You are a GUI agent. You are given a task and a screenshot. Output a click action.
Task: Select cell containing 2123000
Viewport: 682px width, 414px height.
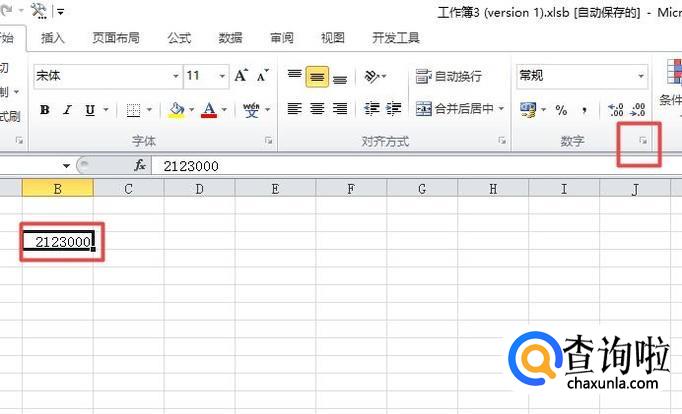coord(58,241)
